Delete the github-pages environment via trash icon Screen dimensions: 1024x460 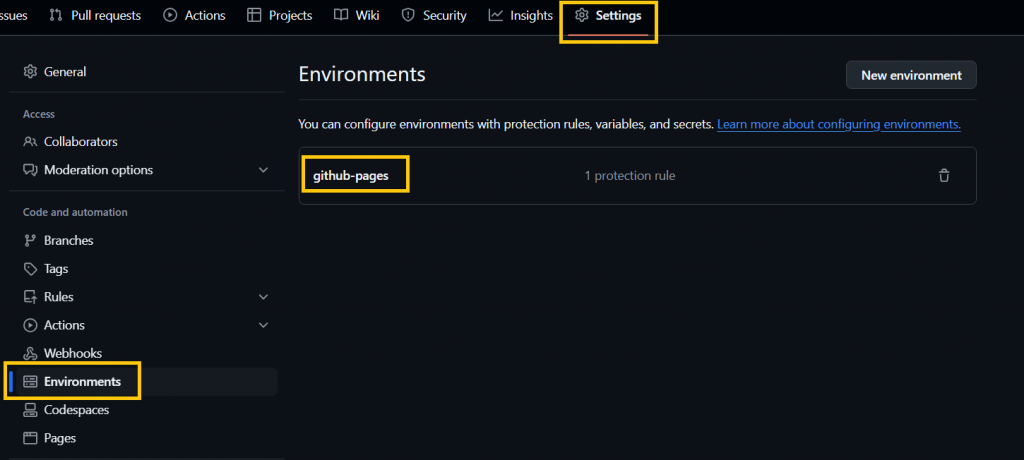944,176
